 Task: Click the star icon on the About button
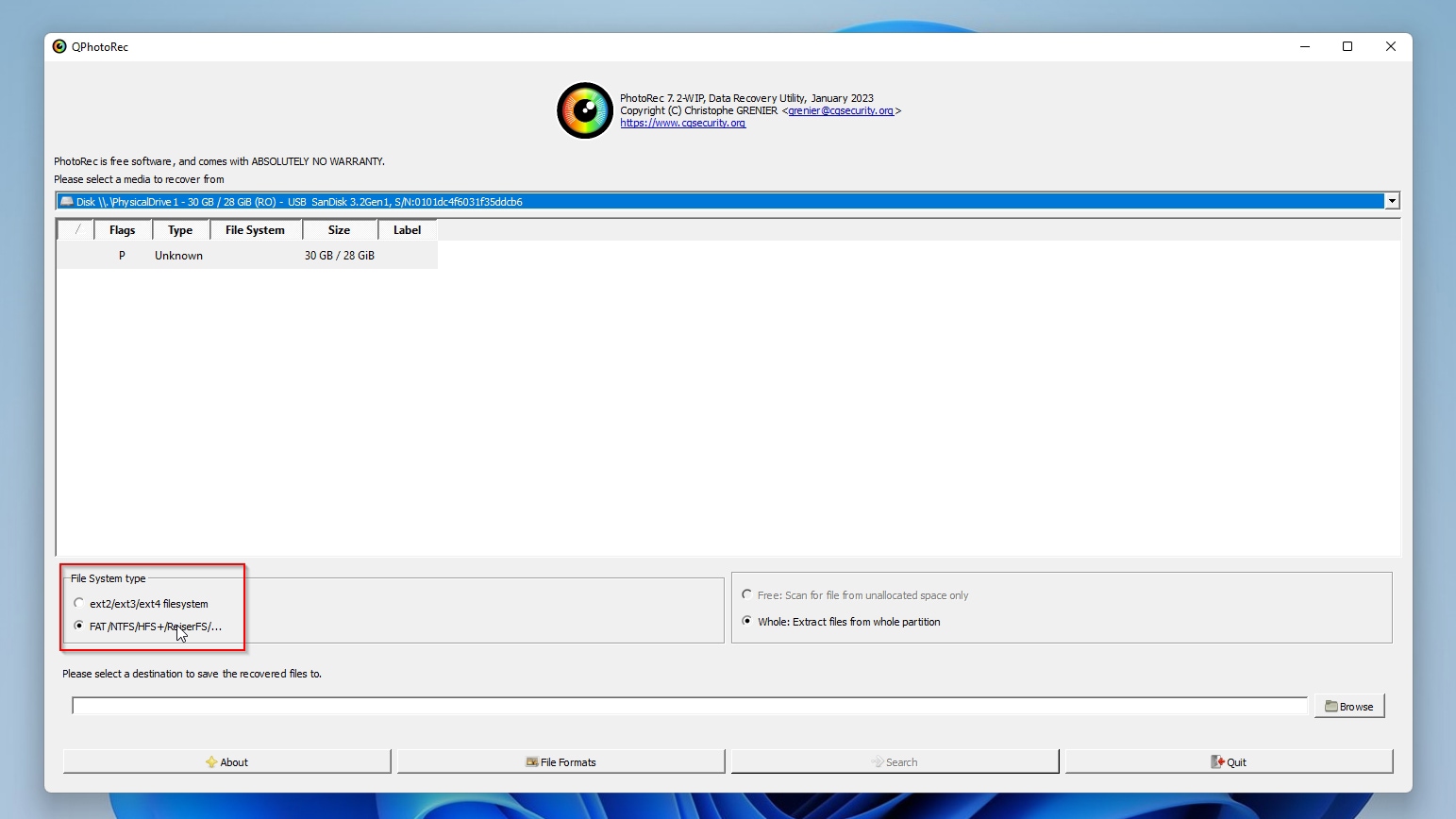pyautogui.click(x=209, y=761)
